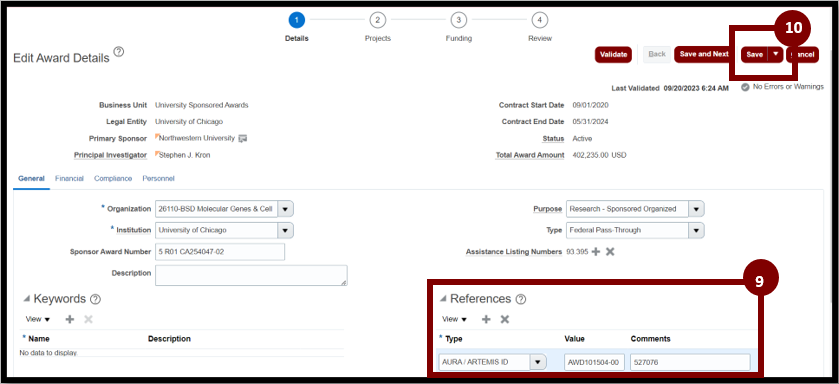Click the Keywords Description column header

(x=169, y=339)
